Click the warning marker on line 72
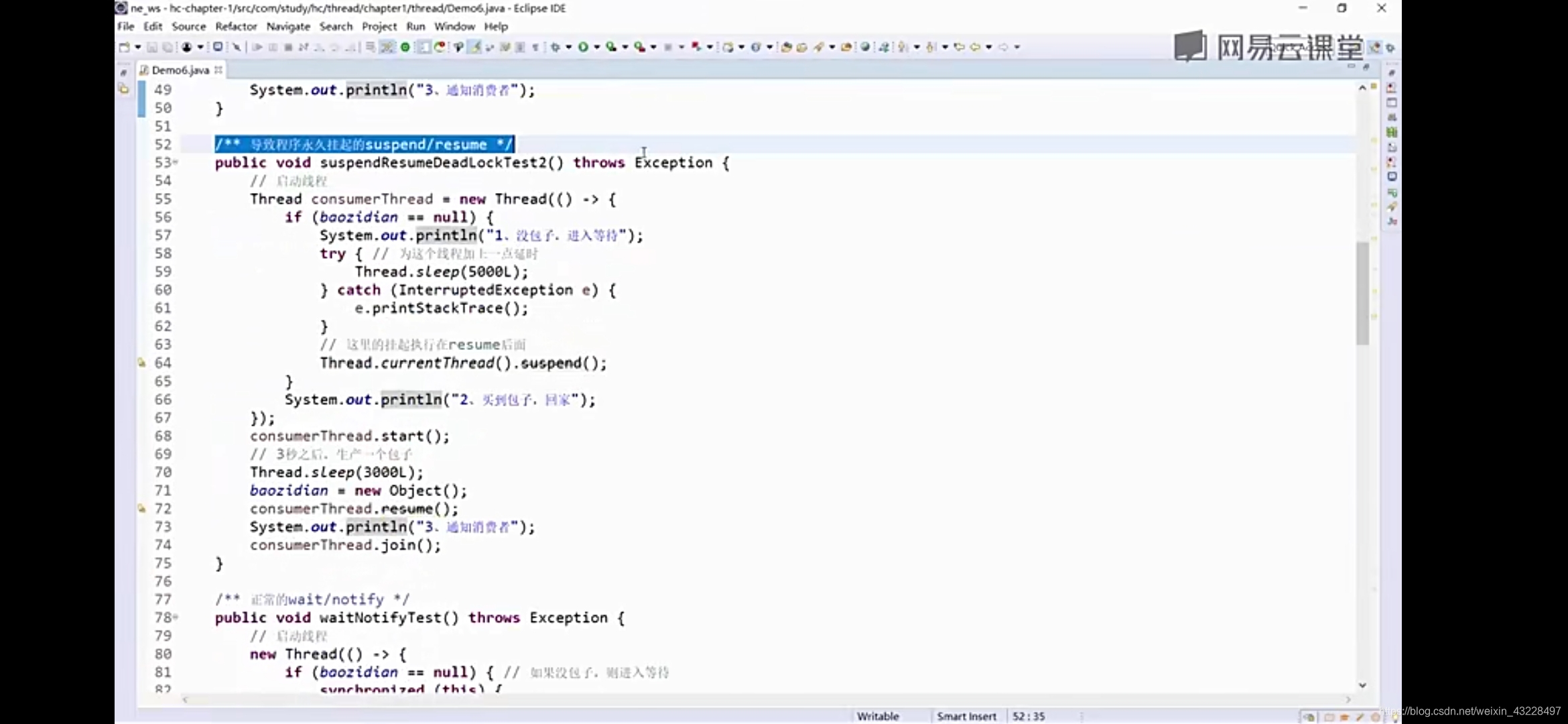Viewport: 1568px width, 724px height. coord(141,508)
